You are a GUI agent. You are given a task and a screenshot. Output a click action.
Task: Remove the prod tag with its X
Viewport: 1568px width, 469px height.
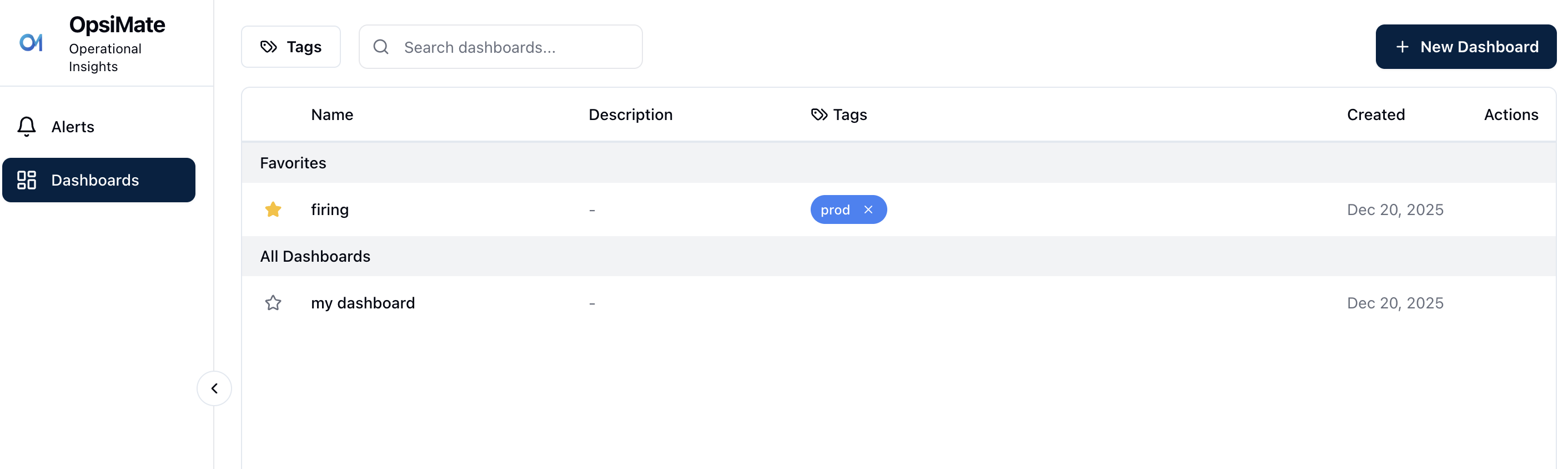[x=868, y=209]
